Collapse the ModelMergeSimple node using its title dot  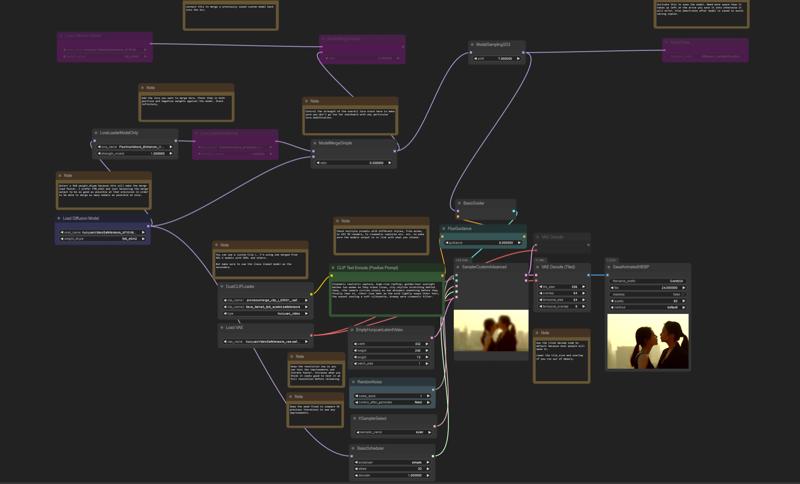pos(315,143)
